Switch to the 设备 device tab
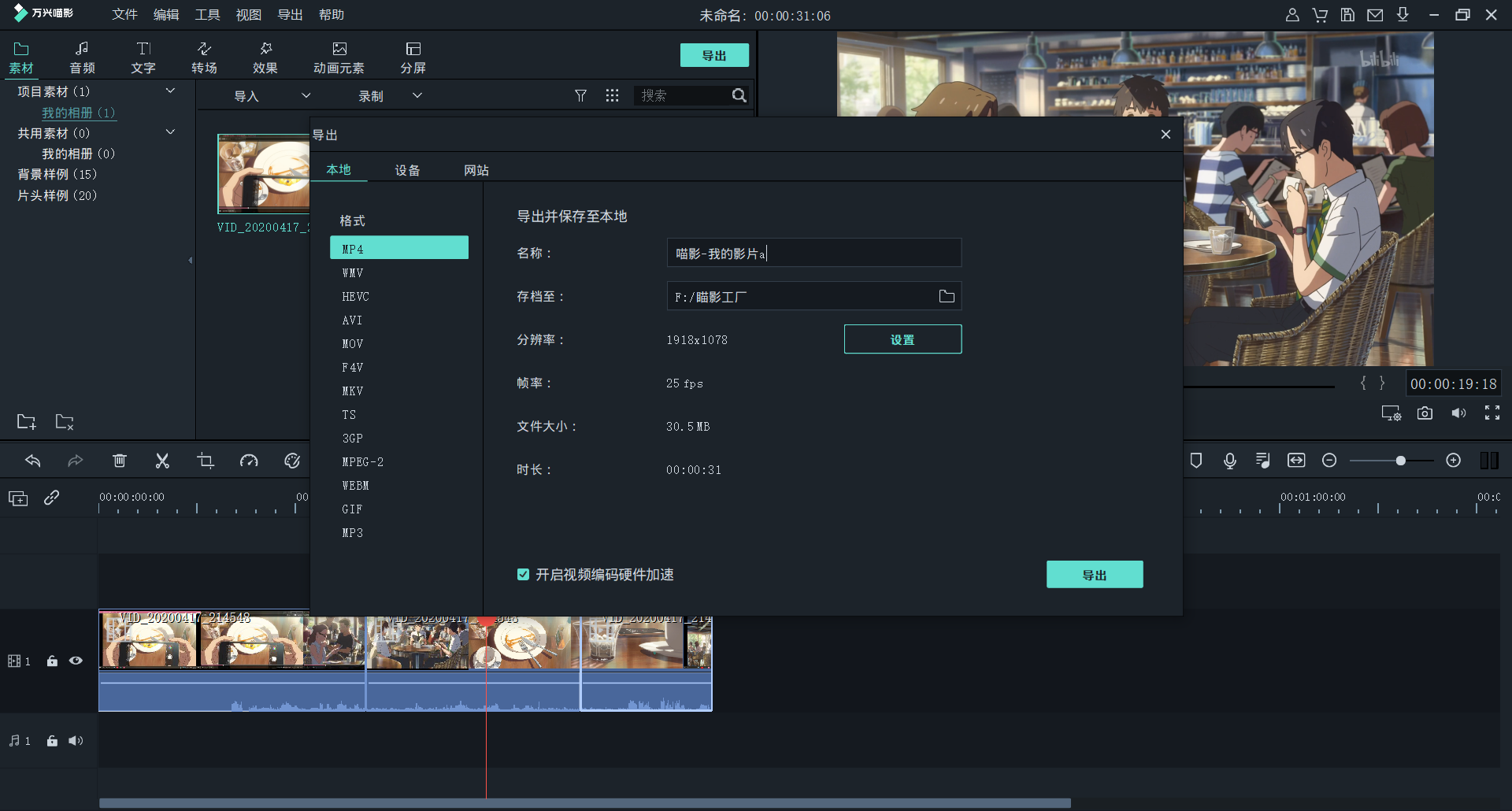 pos(407,170)
